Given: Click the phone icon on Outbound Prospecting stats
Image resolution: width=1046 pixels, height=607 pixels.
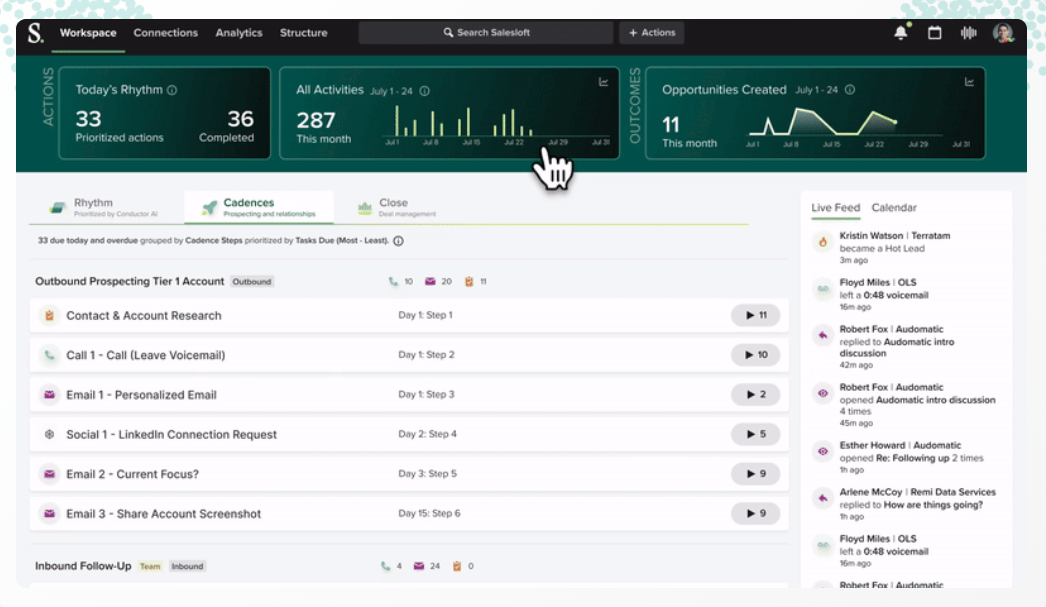Looking at the screenshot, I should point(391,281).
